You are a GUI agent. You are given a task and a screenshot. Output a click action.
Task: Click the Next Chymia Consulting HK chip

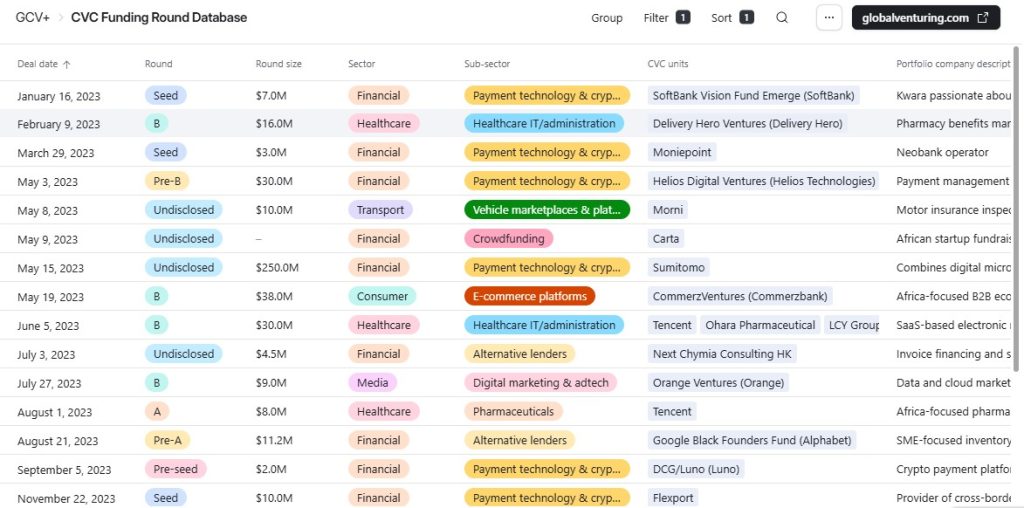(722, 353)
